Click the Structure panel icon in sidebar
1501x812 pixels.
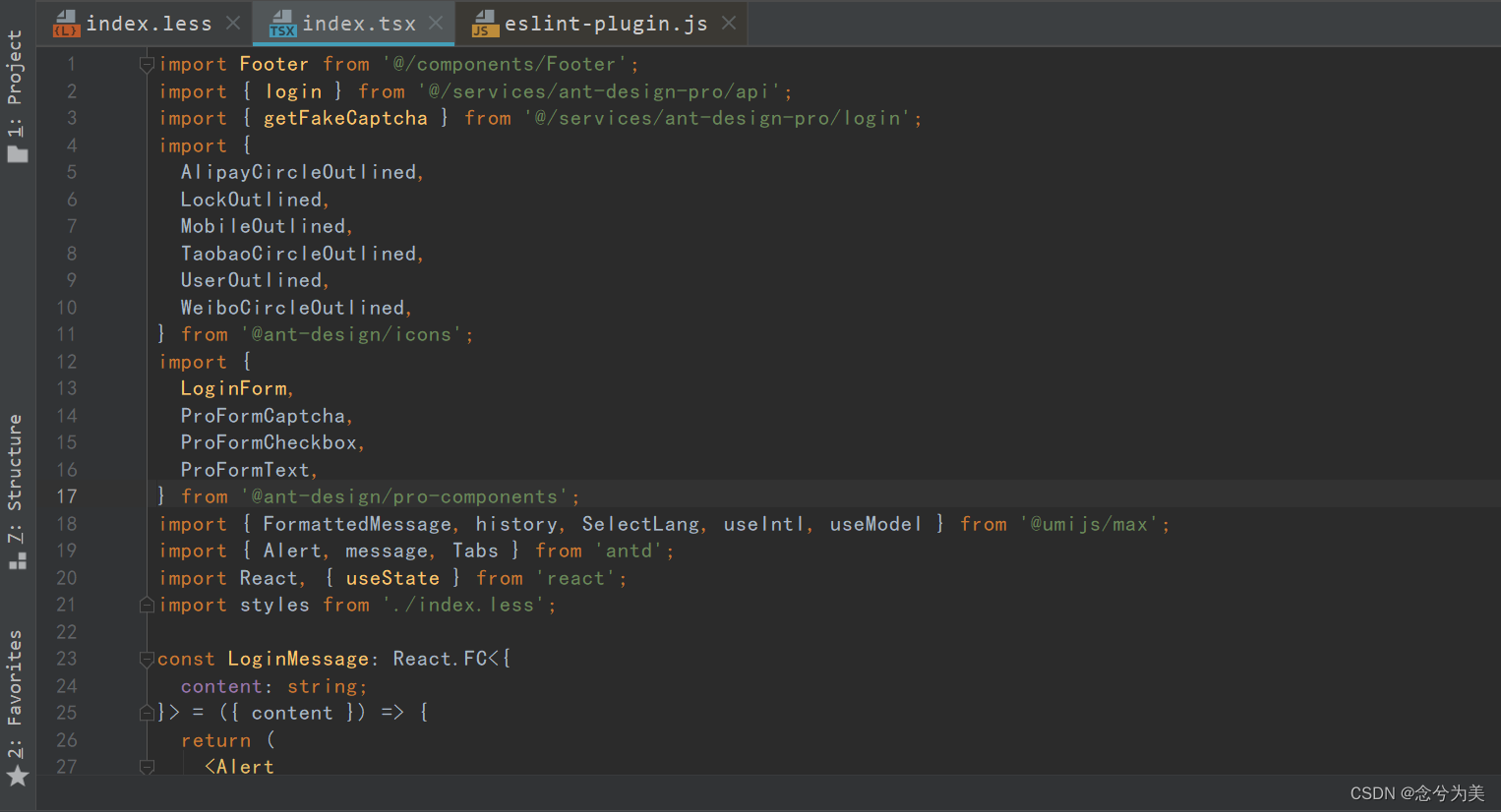click(x=18, y=561)
